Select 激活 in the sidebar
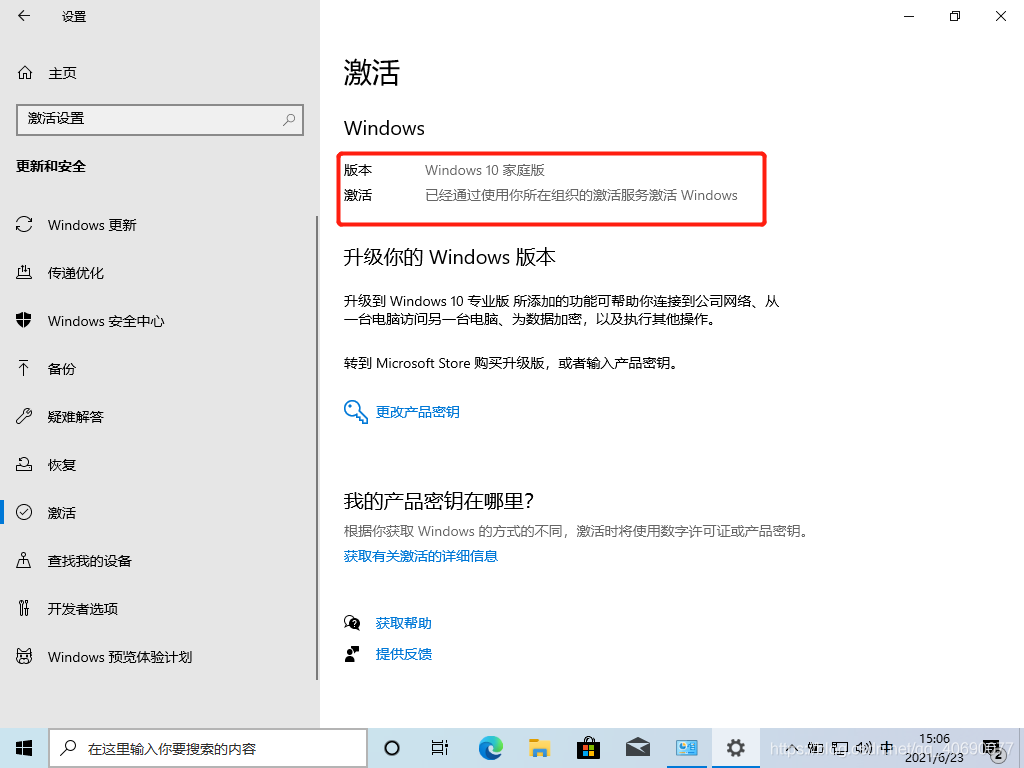Image resolution: width=1024 pixels, height=768 pixels. (x=158, y=513)
